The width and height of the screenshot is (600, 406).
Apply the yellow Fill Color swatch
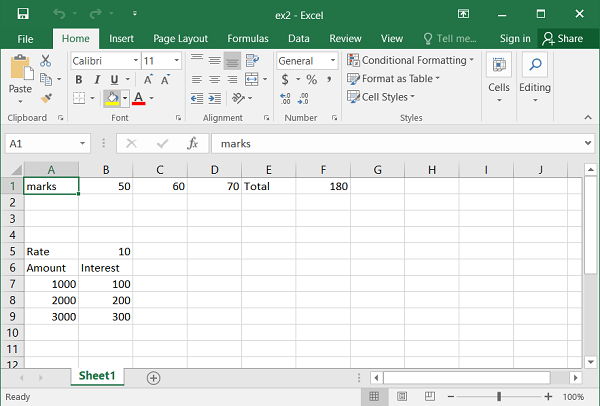click(113, 99)
